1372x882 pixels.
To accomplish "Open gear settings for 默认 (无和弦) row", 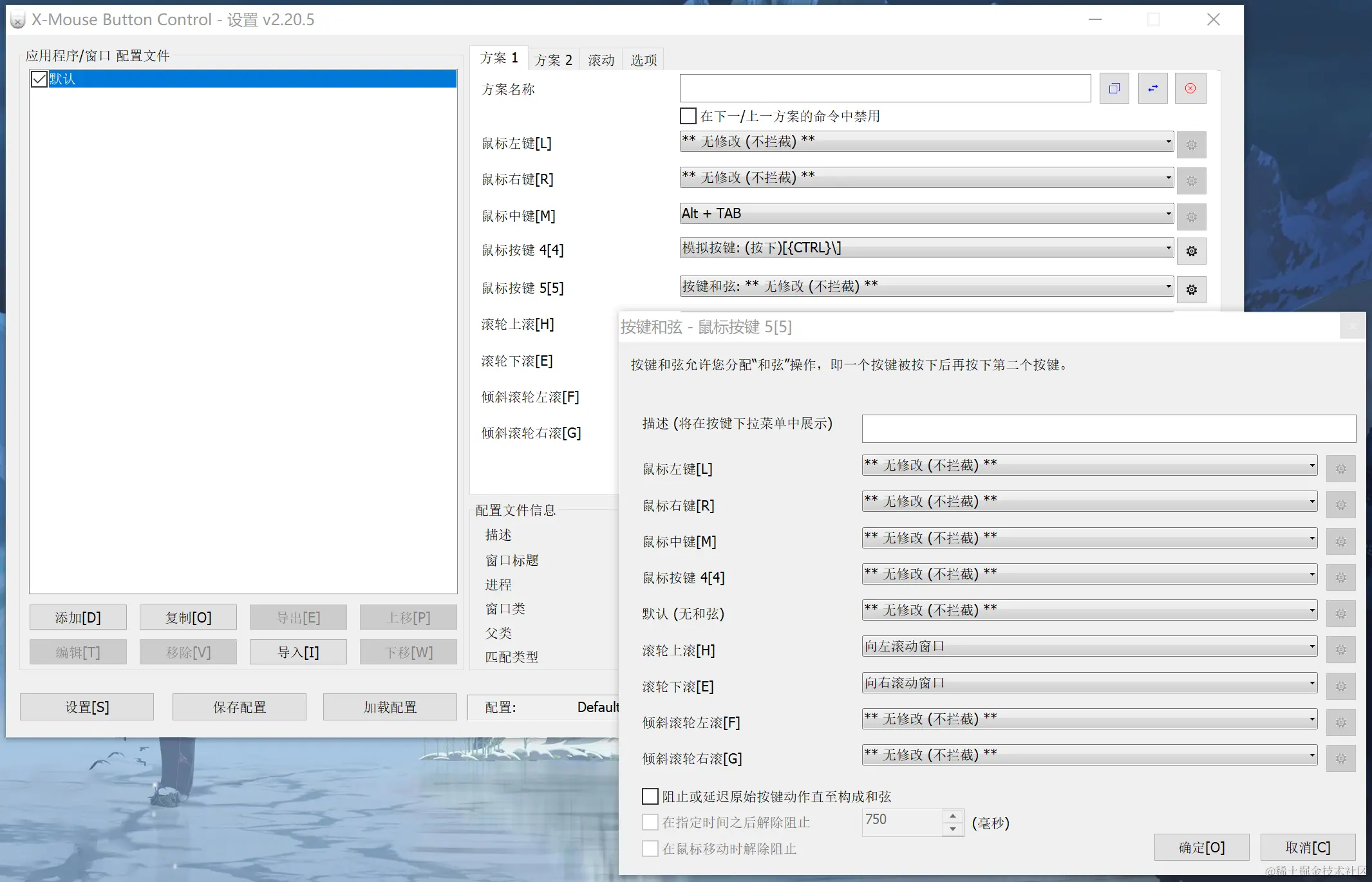I will click(x=1342, y=613).
